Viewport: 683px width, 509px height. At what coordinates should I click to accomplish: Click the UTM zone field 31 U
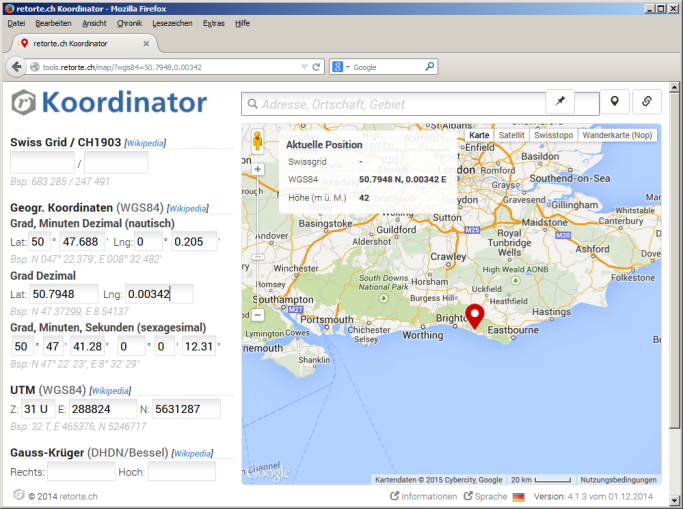tap(38, 409)
